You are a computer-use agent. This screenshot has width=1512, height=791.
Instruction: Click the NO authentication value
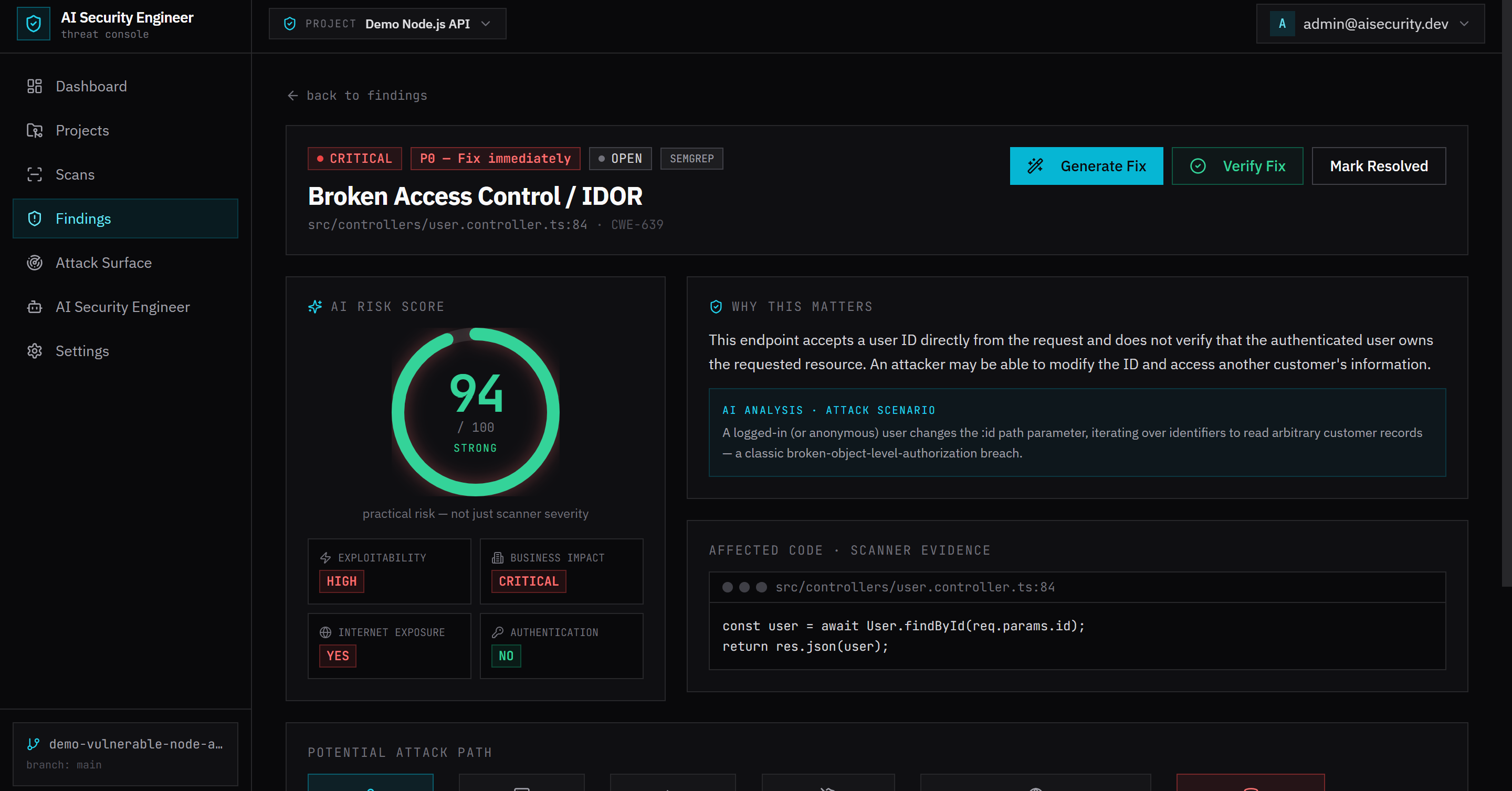506,656
